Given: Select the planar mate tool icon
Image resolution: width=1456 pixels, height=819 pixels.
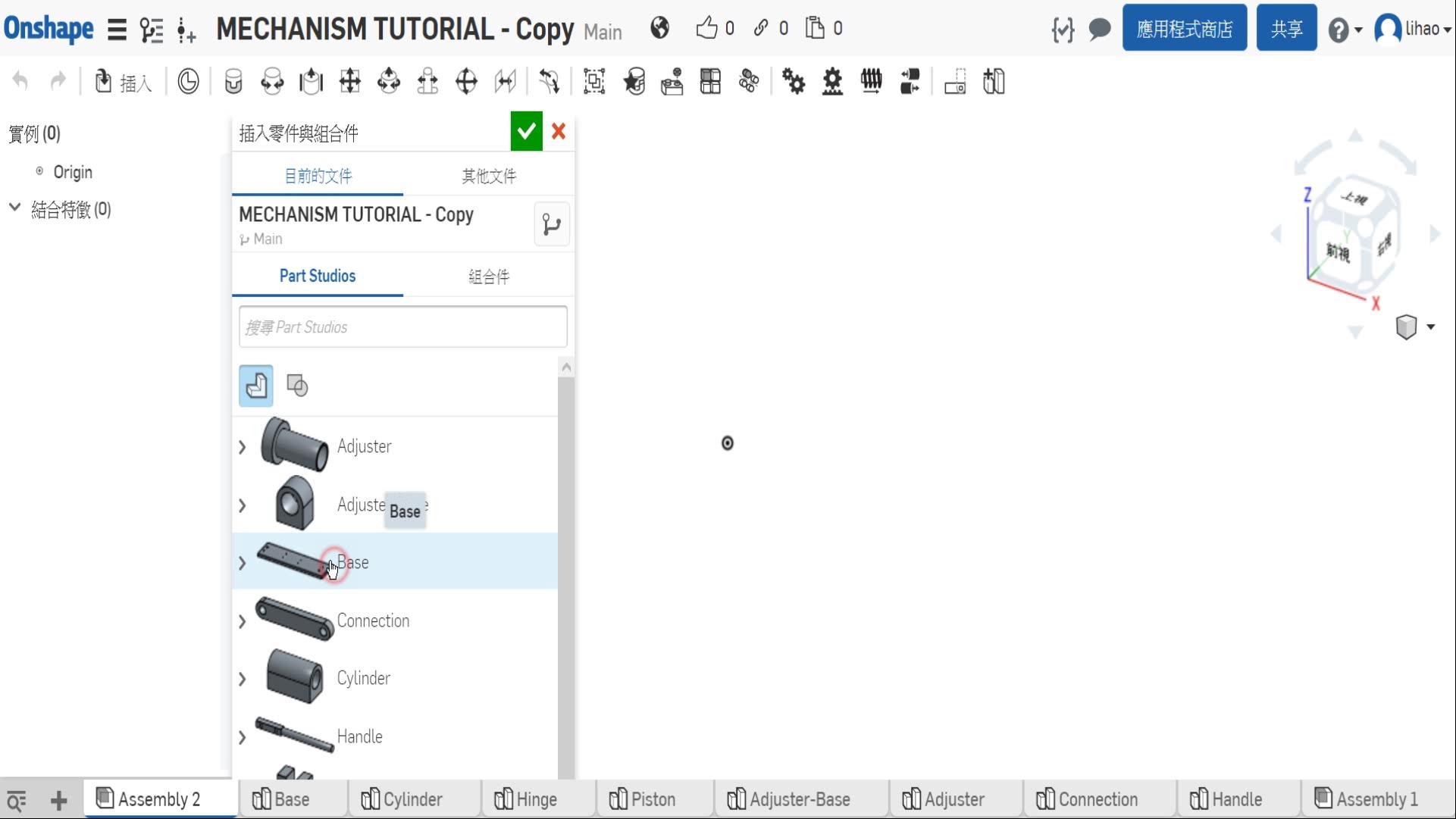Looking at the screenshot, I should pos(350,81).
